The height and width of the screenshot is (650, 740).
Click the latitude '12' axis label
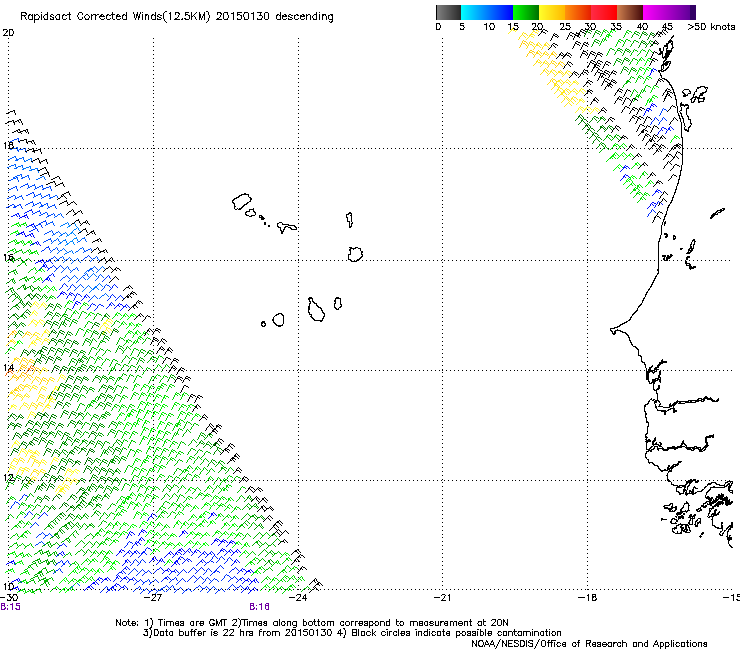(x=8, y=477)
